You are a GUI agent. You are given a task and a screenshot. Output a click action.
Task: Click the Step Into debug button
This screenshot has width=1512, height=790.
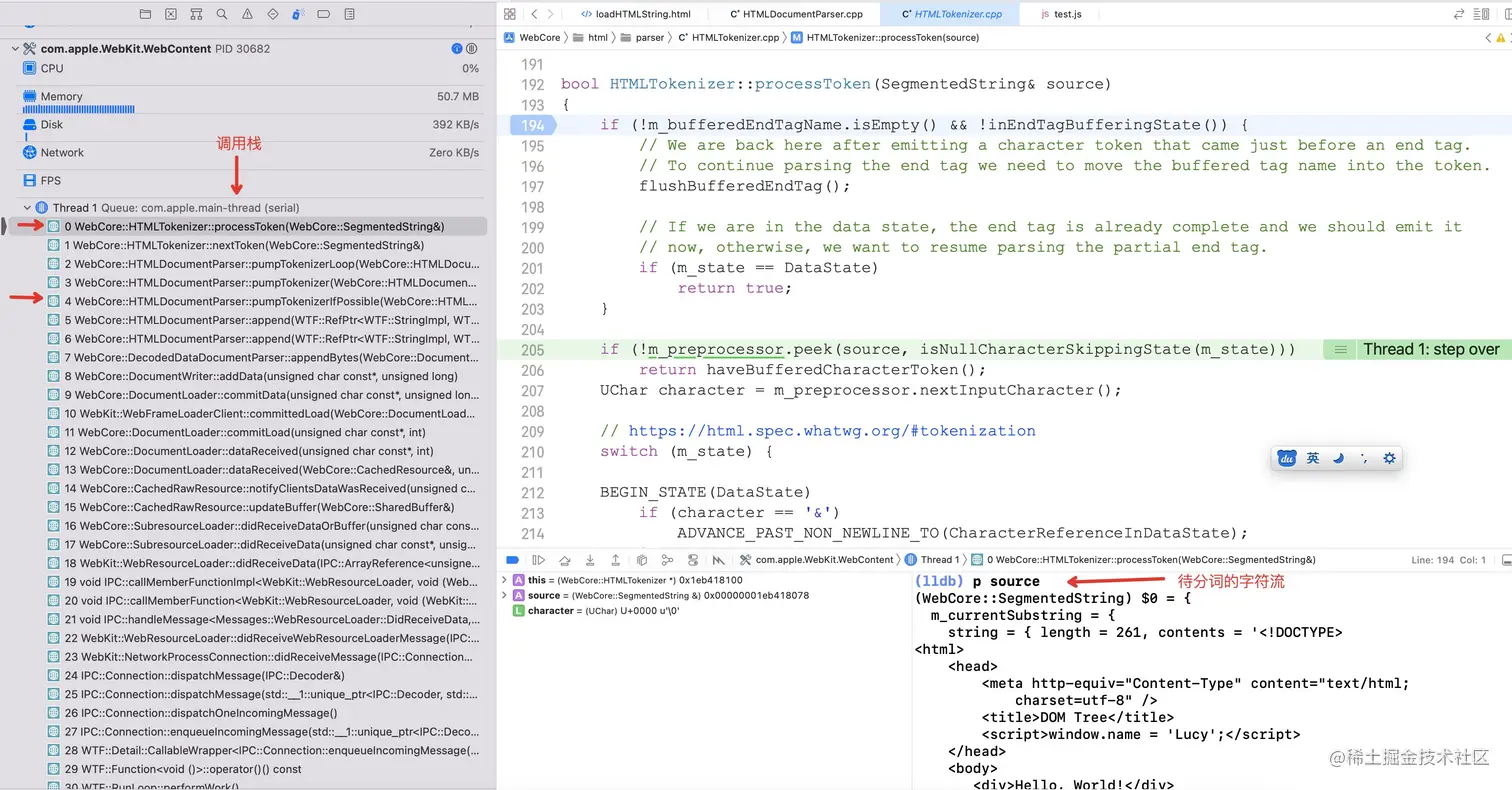(590, 560)
